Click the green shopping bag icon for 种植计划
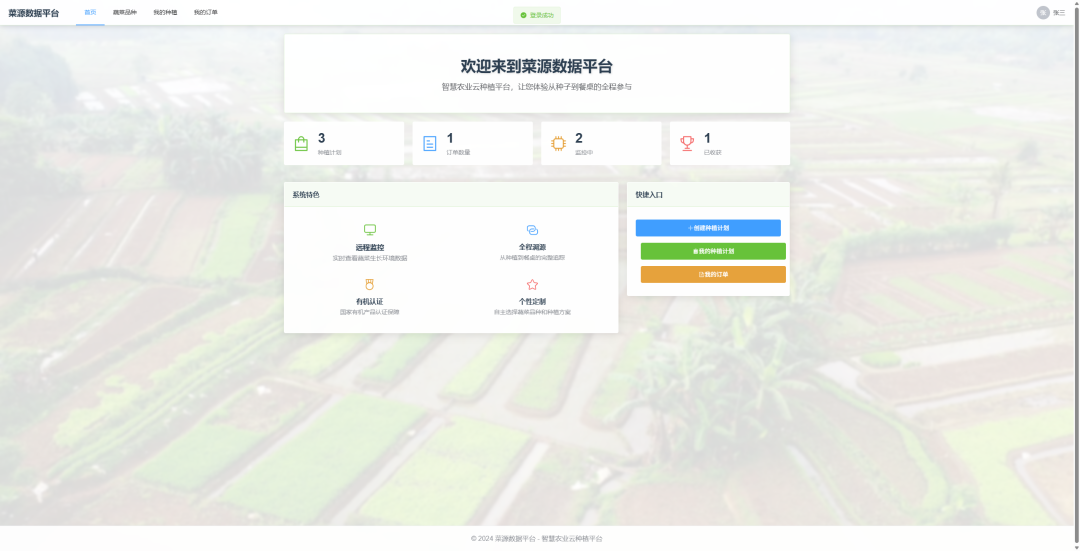The width and height of the screenshot is (1080, 551). (301, 143)
